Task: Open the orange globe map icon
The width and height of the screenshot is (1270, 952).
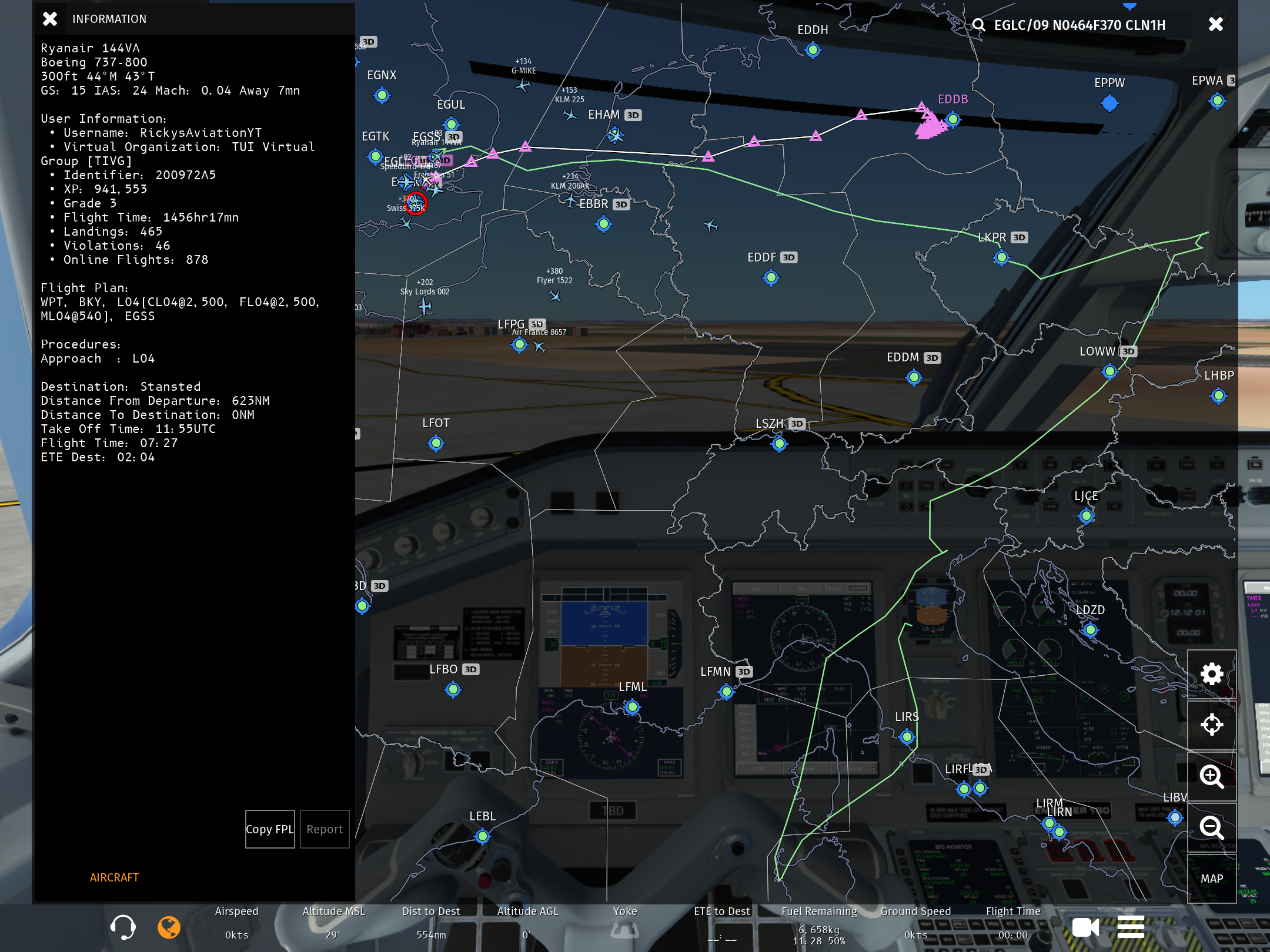Action: pos(169,927)
